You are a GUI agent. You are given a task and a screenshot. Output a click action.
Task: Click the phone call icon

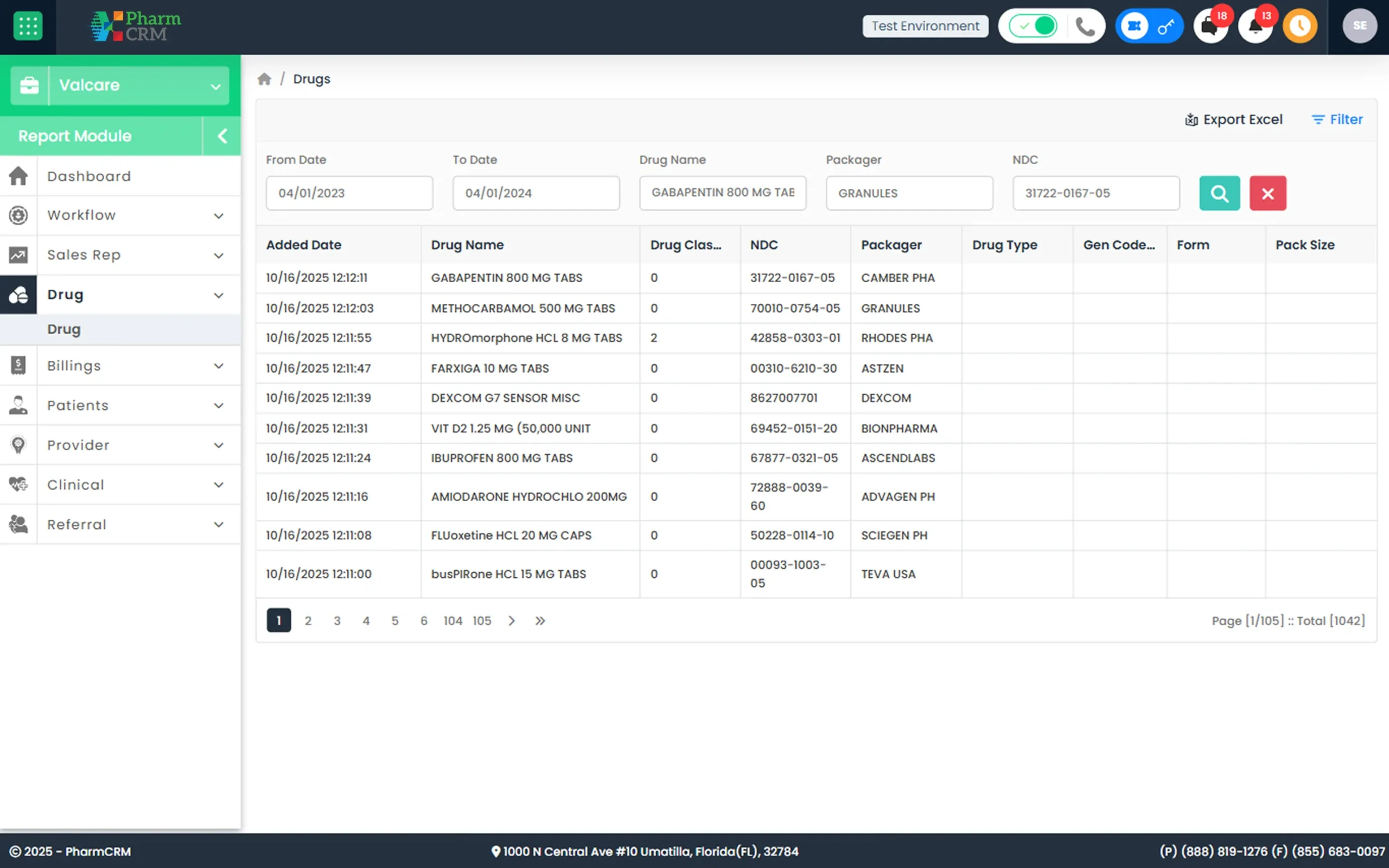tap(1085, 27)
